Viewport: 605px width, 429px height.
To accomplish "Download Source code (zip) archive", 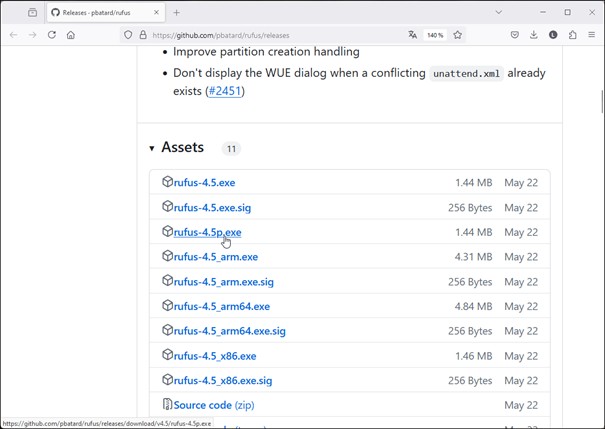I will (x=213, y=405).
